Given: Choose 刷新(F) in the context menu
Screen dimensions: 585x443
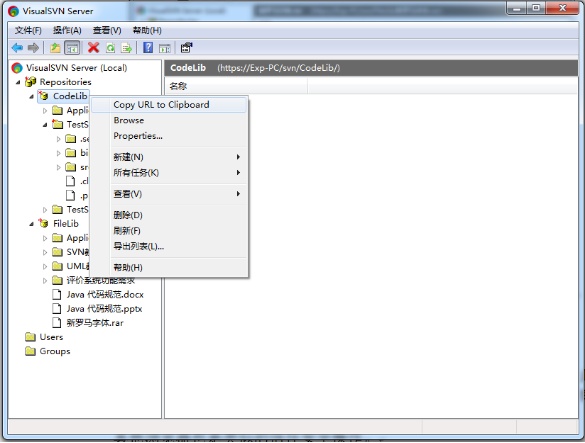Looking at the screenshot, I should pyautogui.click(x=169, y=231).
